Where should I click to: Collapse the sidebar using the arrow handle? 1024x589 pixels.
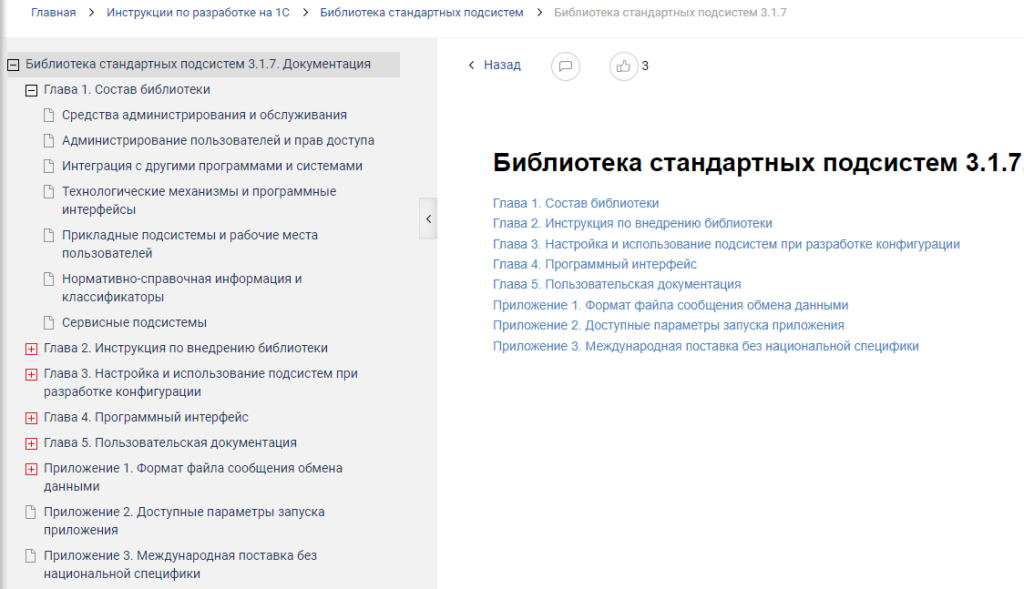click(428, 218)
